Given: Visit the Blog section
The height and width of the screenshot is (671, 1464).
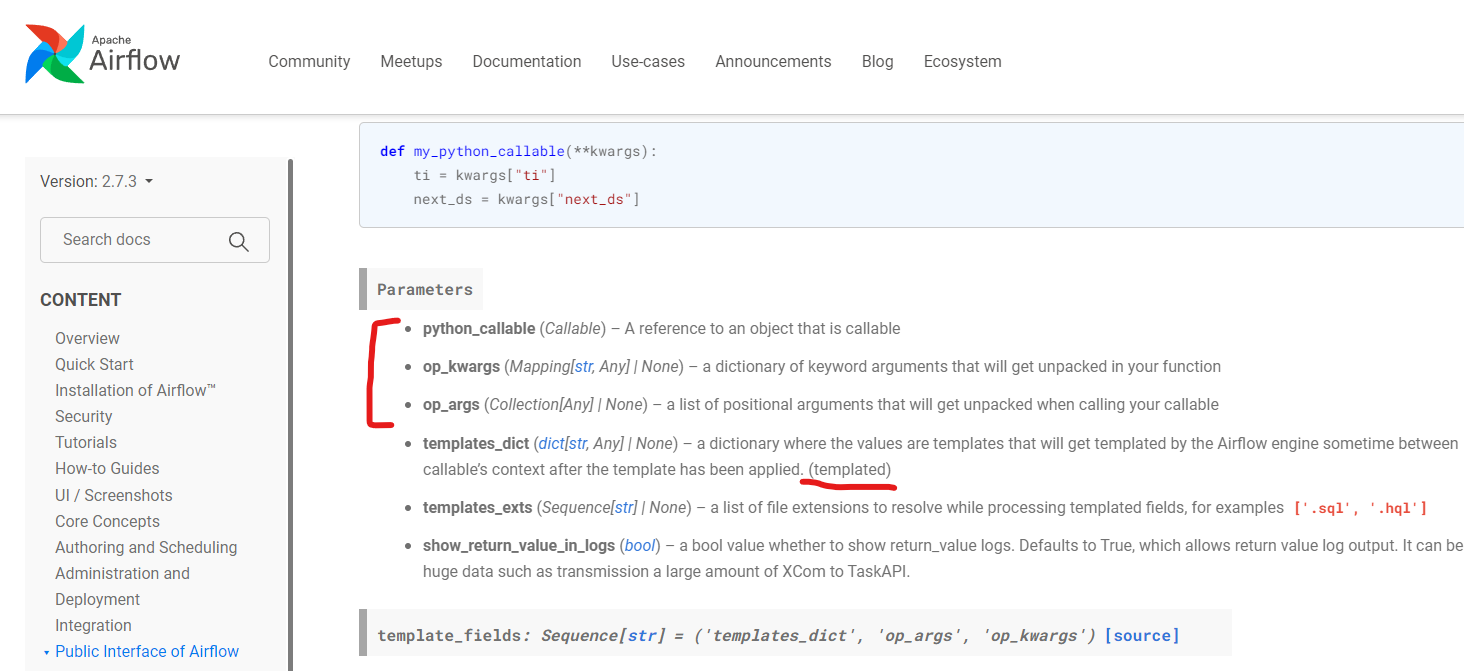Looking at the screenshot, I should tap(877, 61).
